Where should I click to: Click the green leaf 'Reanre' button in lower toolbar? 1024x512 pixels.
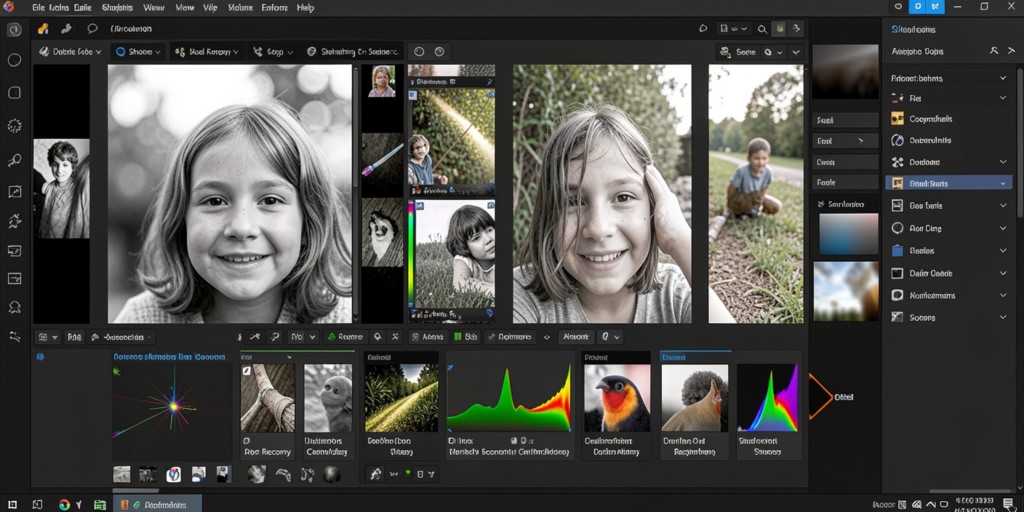click(345, 337)
